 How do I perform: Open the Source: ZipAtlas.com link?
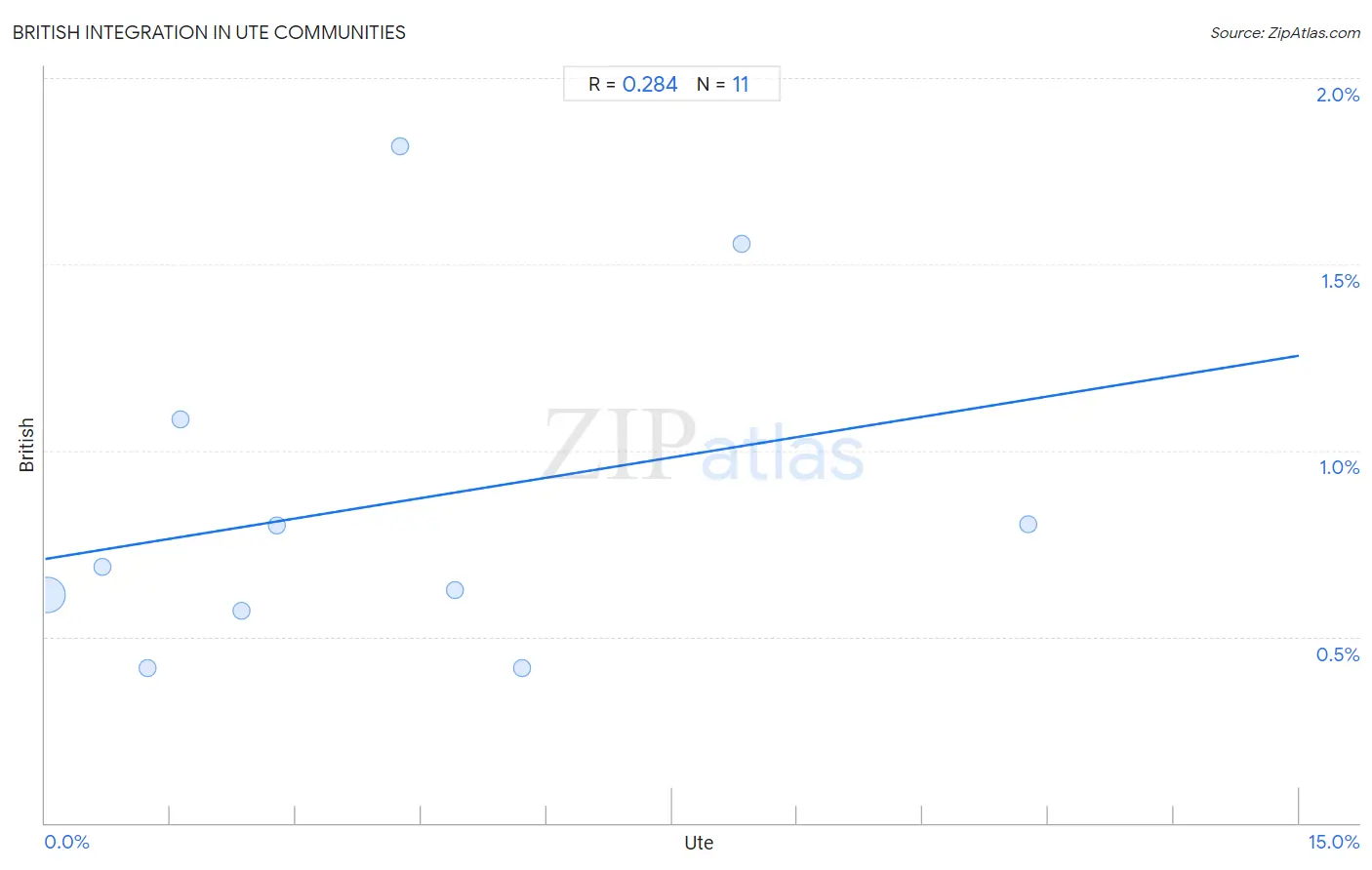(x=1285, y=33)
